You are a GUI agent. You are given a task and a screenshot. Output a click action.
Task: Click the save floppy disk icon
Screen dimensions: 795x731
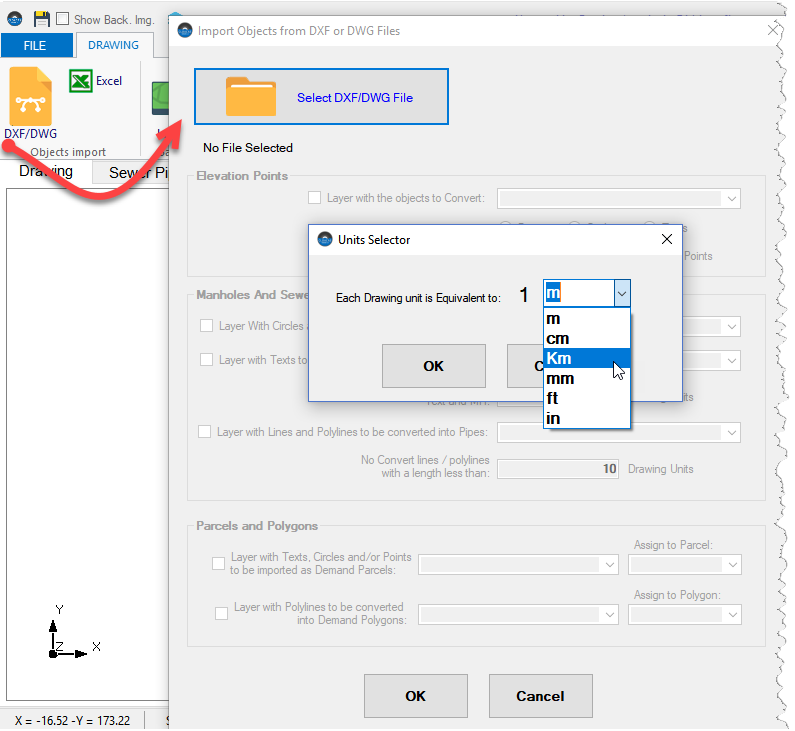[42, 19]
